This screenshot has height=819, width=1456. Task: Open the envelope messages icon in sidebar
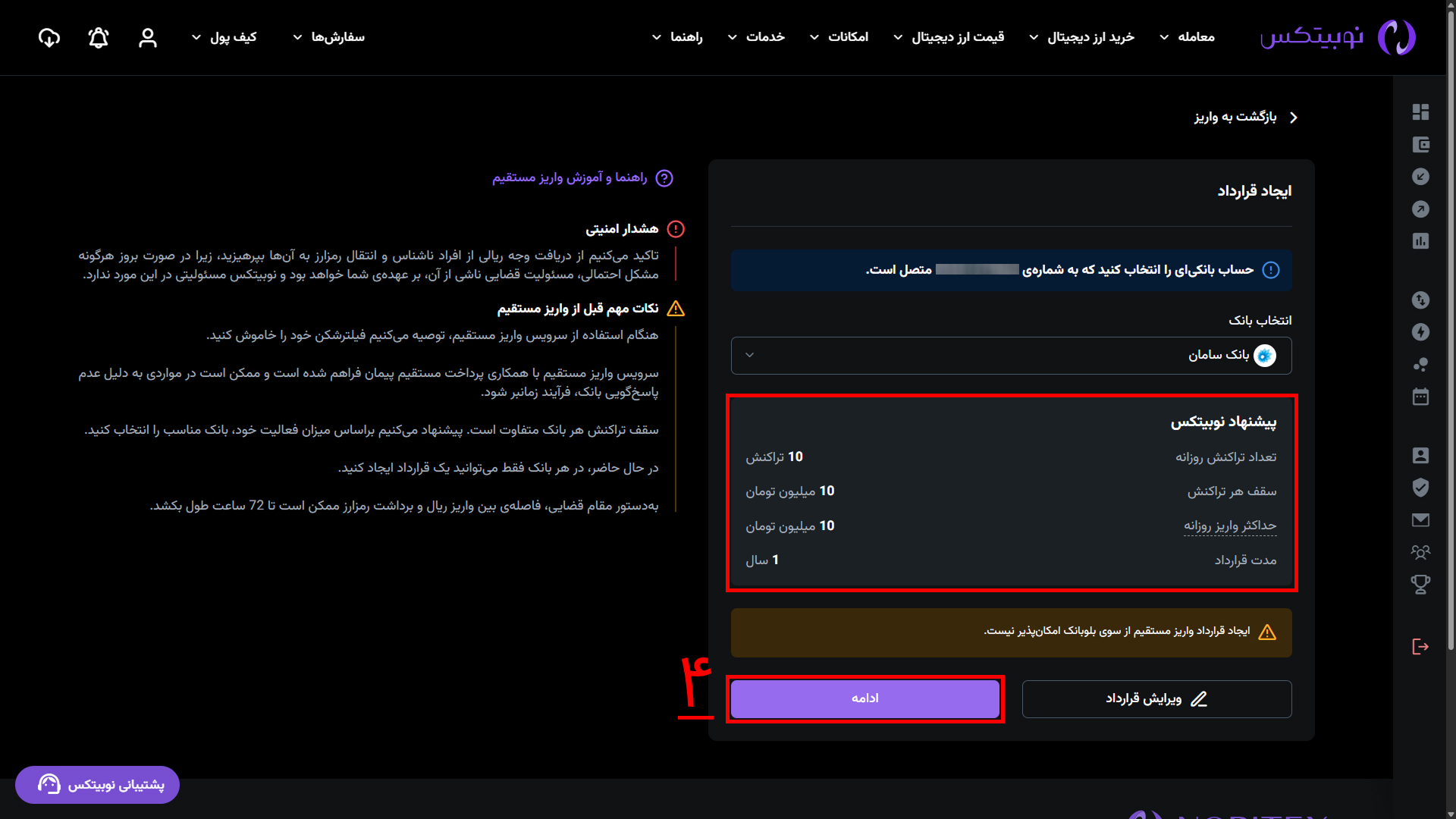1420,520
